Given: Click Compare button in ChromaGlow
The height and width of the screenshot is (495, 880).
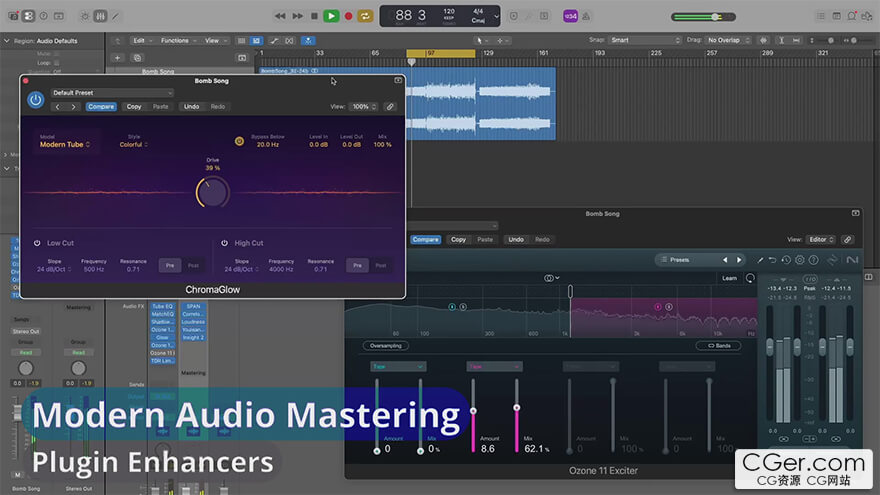Looking at the screenshot, I should 101,107.
